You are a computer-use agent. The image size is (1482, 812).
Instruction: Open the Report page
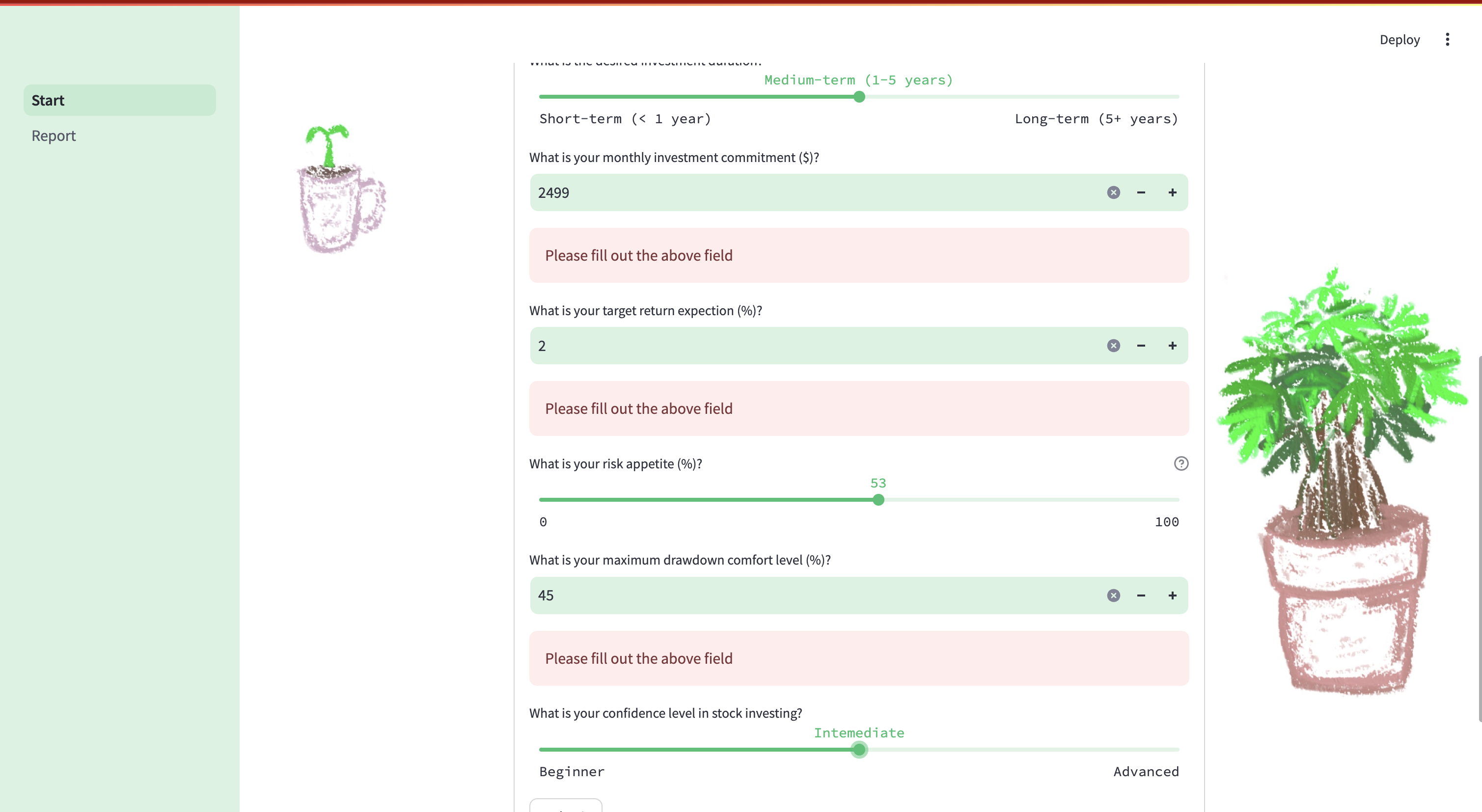(53, 135)
